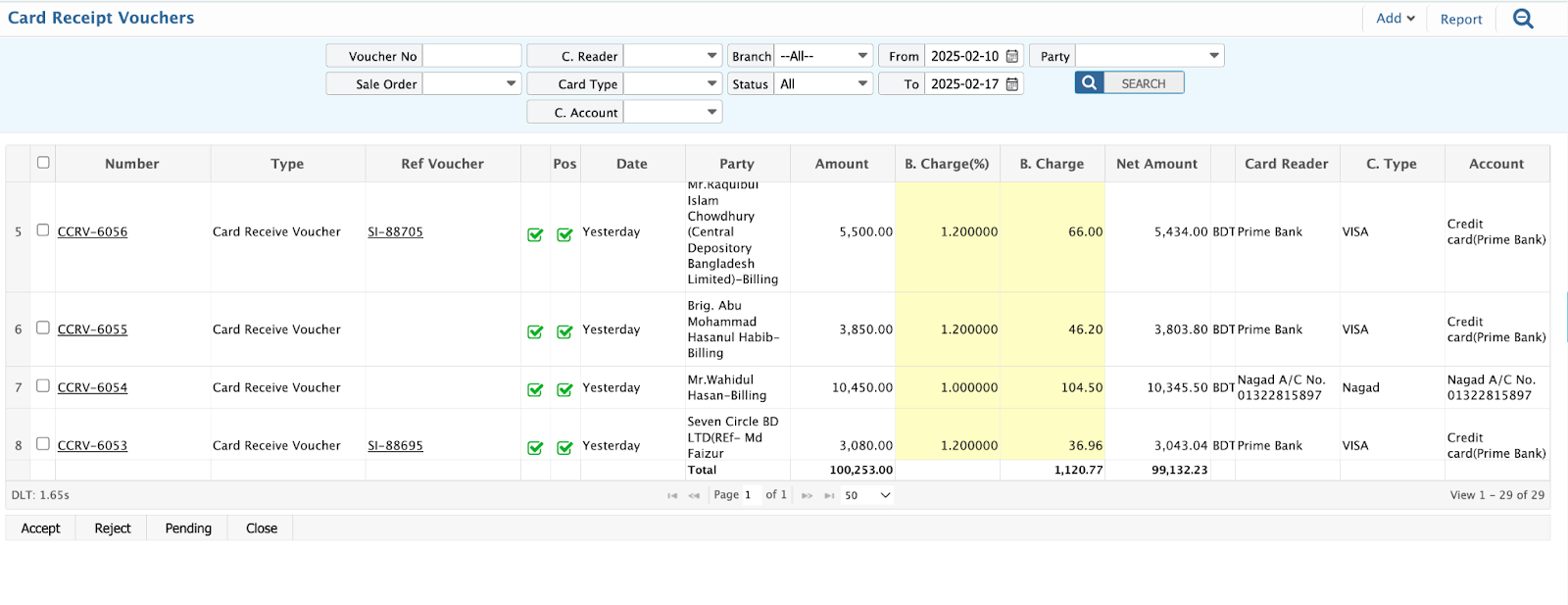Click the previous page arrow in pager
The width and height of the screenshot is (1568, 605).
(694, 496)
